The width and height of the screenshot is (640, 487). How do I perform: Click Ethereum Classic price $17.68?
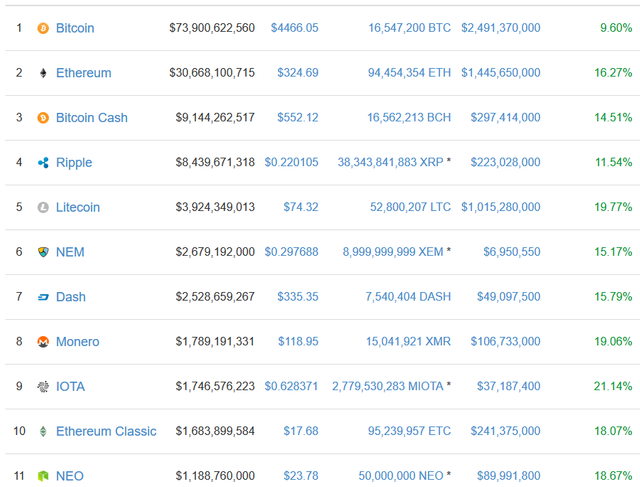pyautogui.click(x=301, y=431)
